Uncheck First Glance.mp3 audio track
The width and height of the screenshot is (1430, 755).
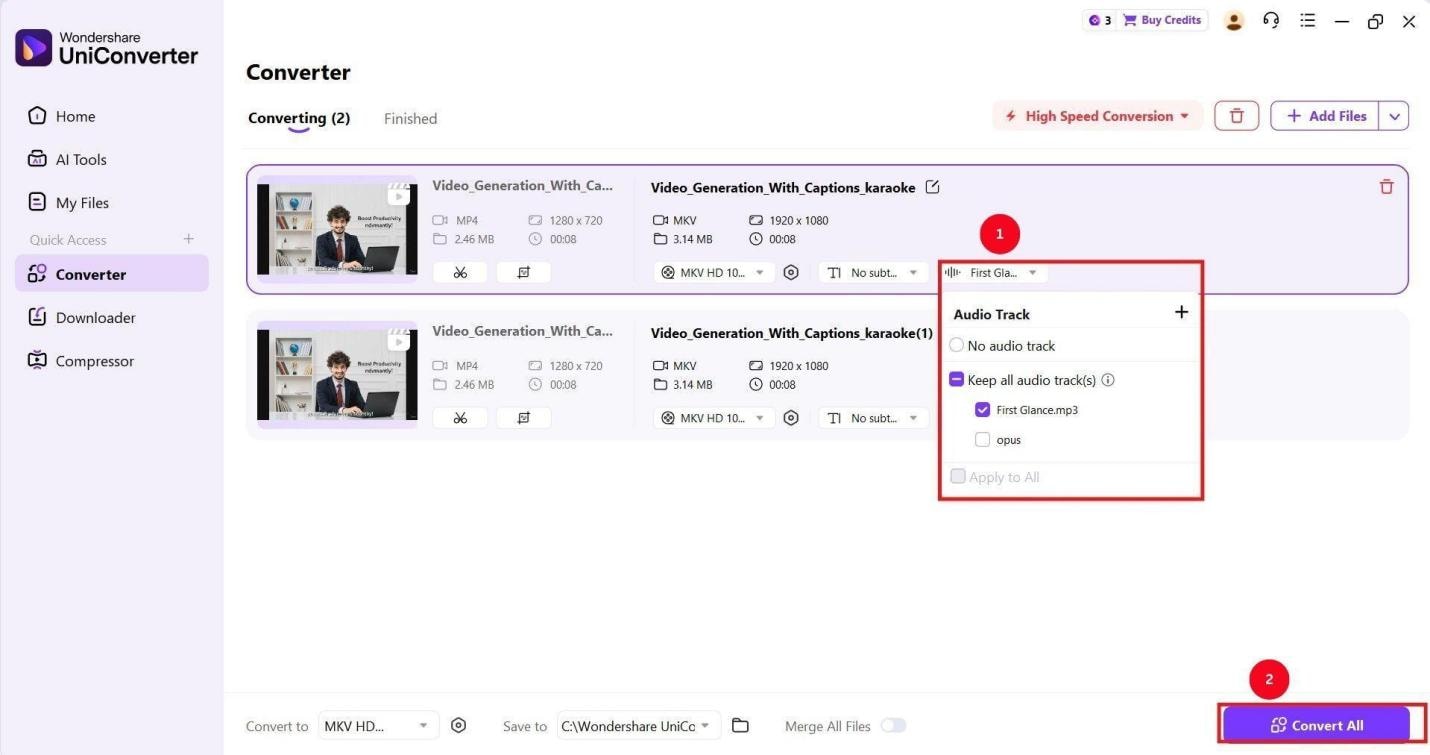point(982,409)
